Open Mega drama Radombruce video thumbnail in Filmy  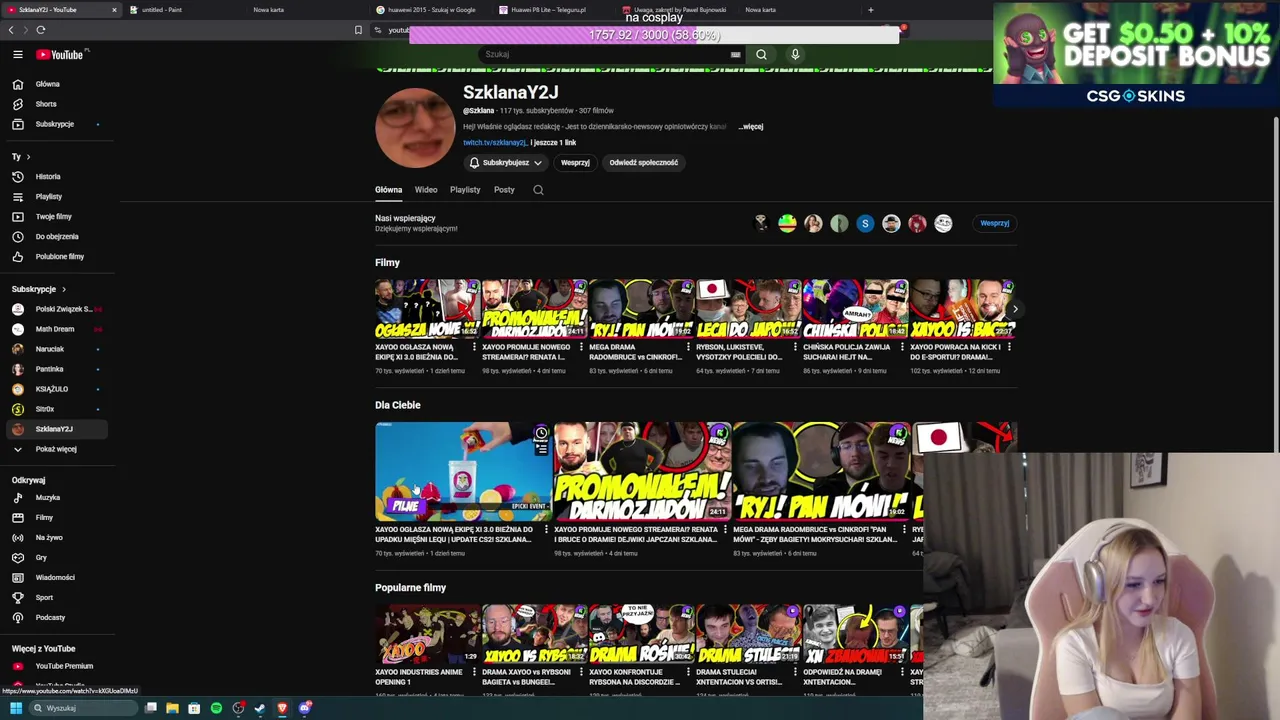point(640,309)
